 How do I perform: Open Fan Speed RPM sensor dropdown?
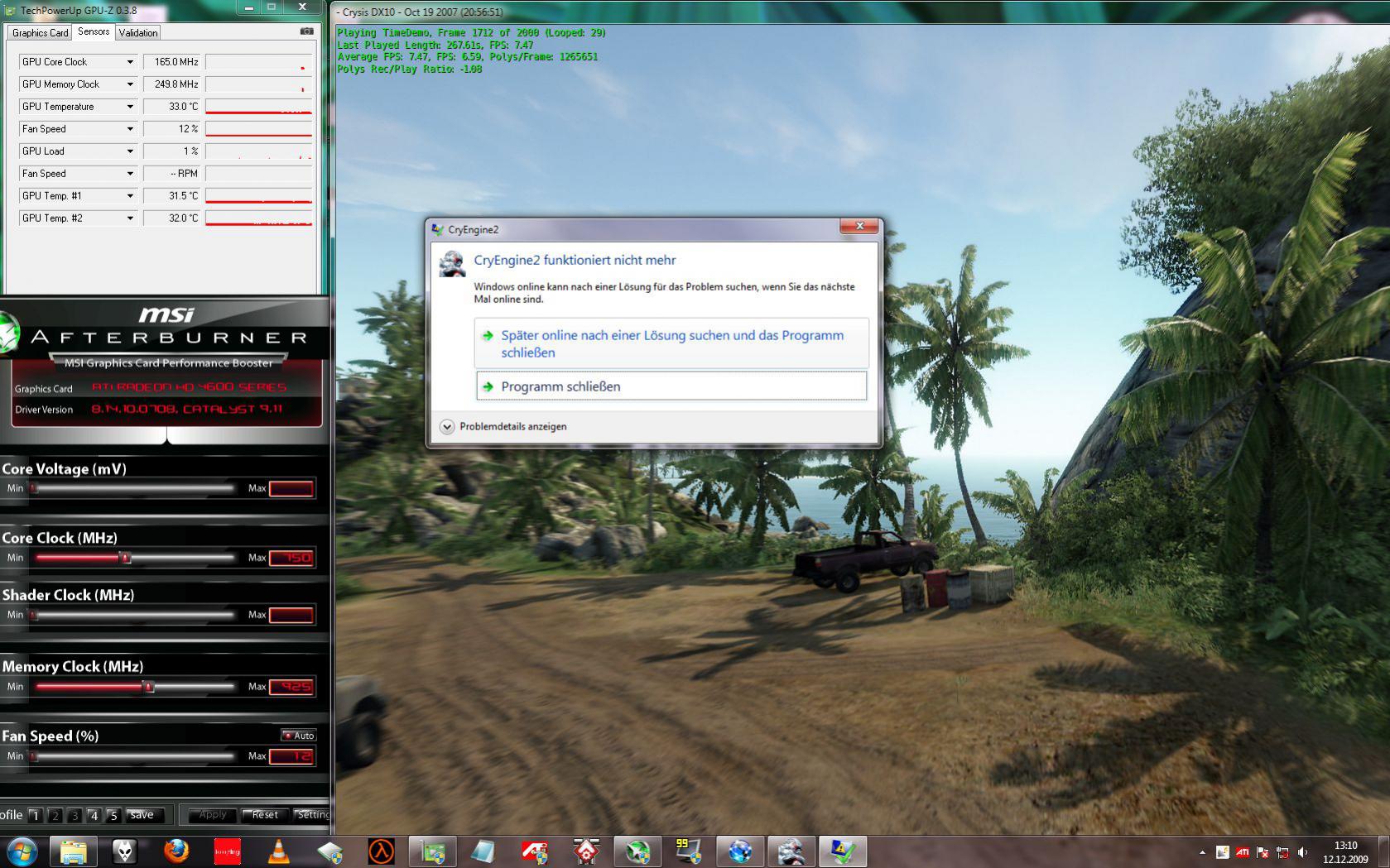point(130,174)
